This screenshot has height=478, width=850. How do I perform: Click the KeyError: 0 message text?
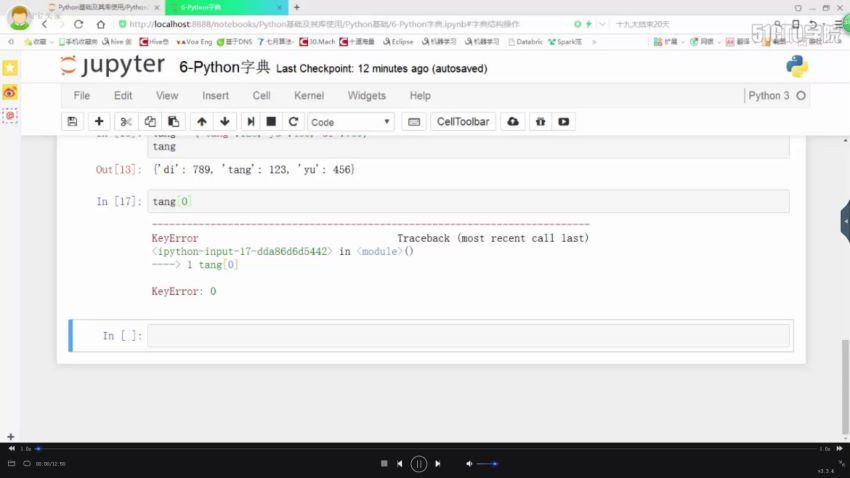[184, 292]
